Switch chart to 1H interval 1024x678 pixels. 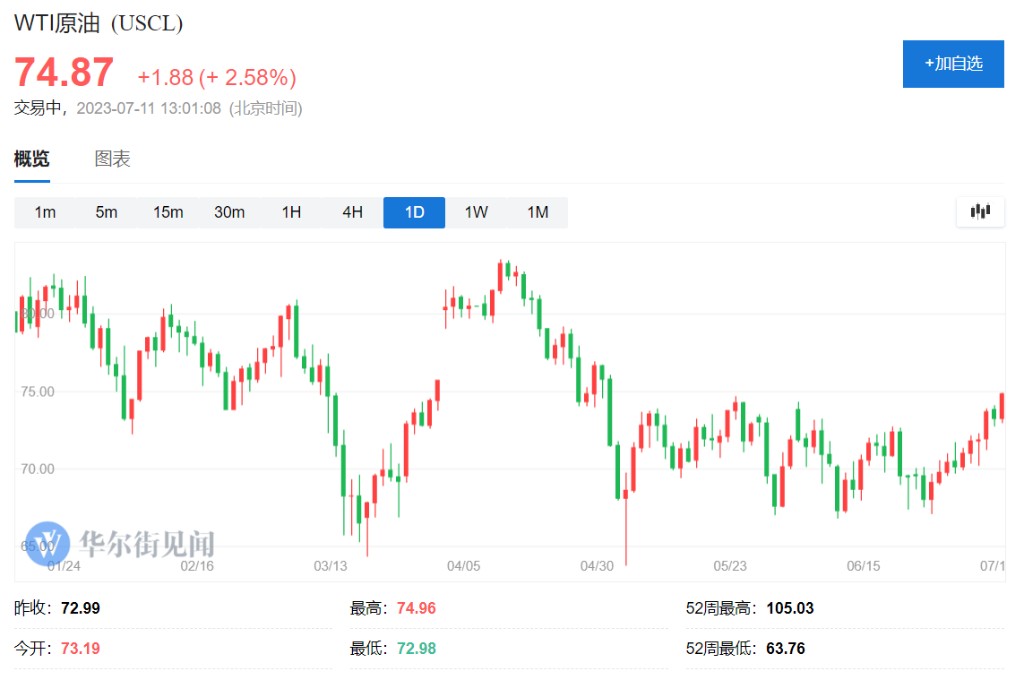click(291, 212)
